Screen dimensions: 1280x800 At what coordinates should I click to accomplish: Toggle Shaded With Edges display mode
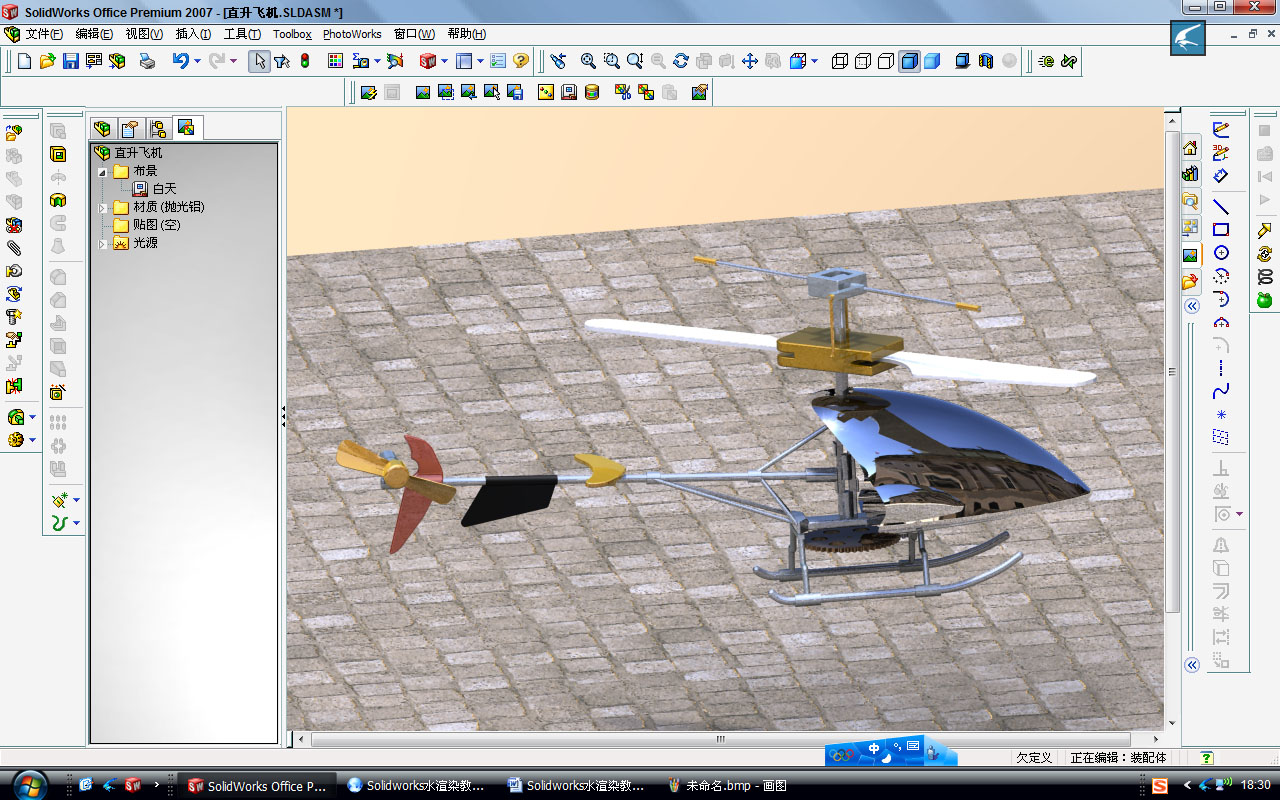click(909, 61)
